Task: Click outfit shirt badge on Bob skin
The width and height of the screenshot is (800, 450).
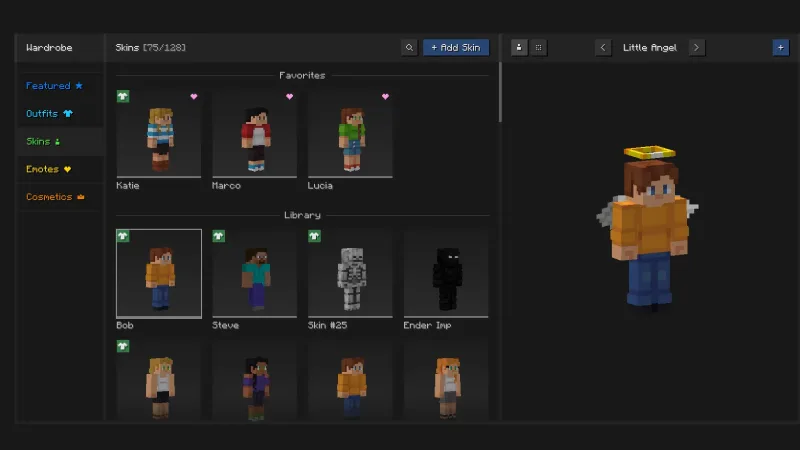Action: (x=123, y=236)
